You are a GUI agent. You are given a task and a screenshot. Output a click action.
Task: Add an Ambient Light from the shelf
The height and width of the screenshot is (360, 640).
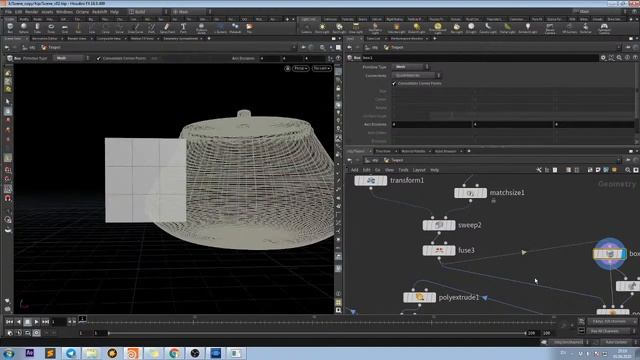pyautogui.click(x=528, y=28)
